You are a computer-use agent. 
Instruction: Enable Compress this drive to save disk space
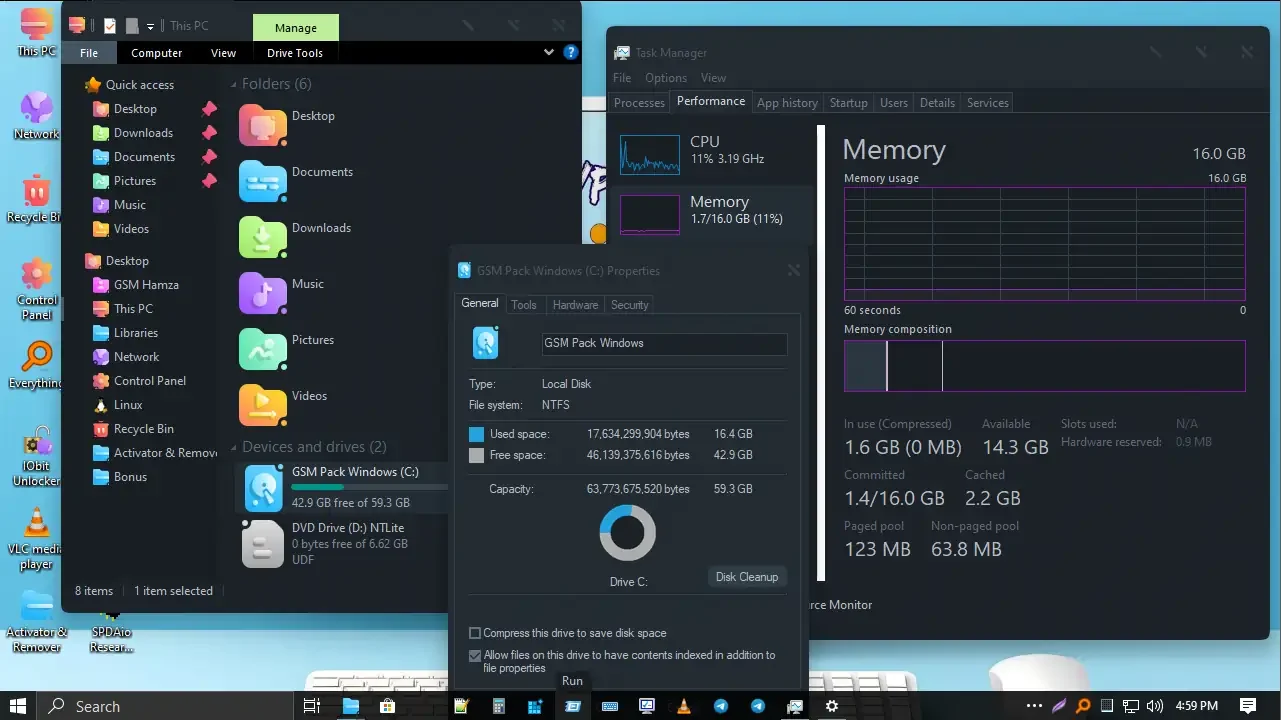coord(475,632)
